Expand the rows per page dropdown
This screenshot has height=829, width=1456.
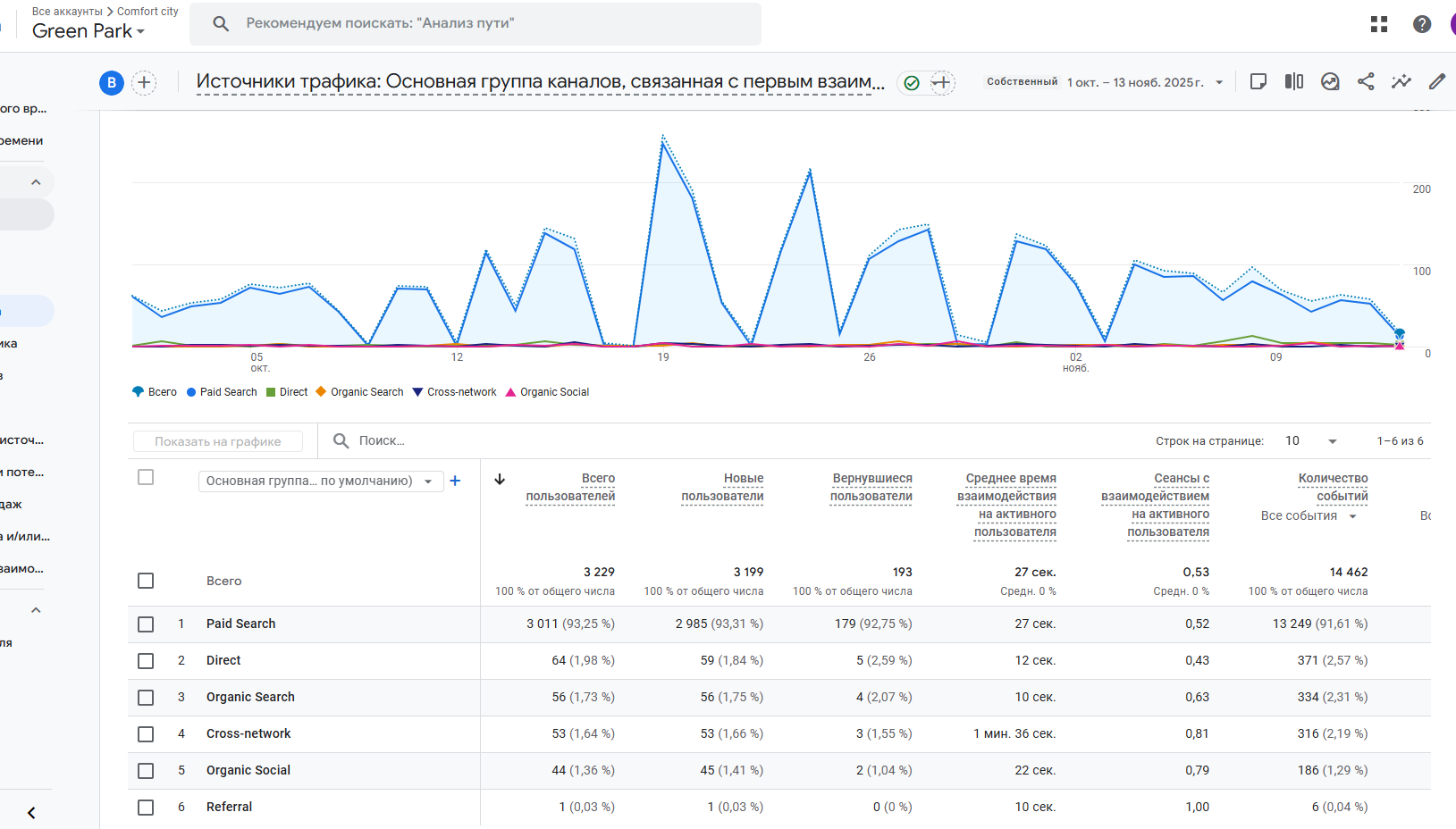(x=1311, y=441)
